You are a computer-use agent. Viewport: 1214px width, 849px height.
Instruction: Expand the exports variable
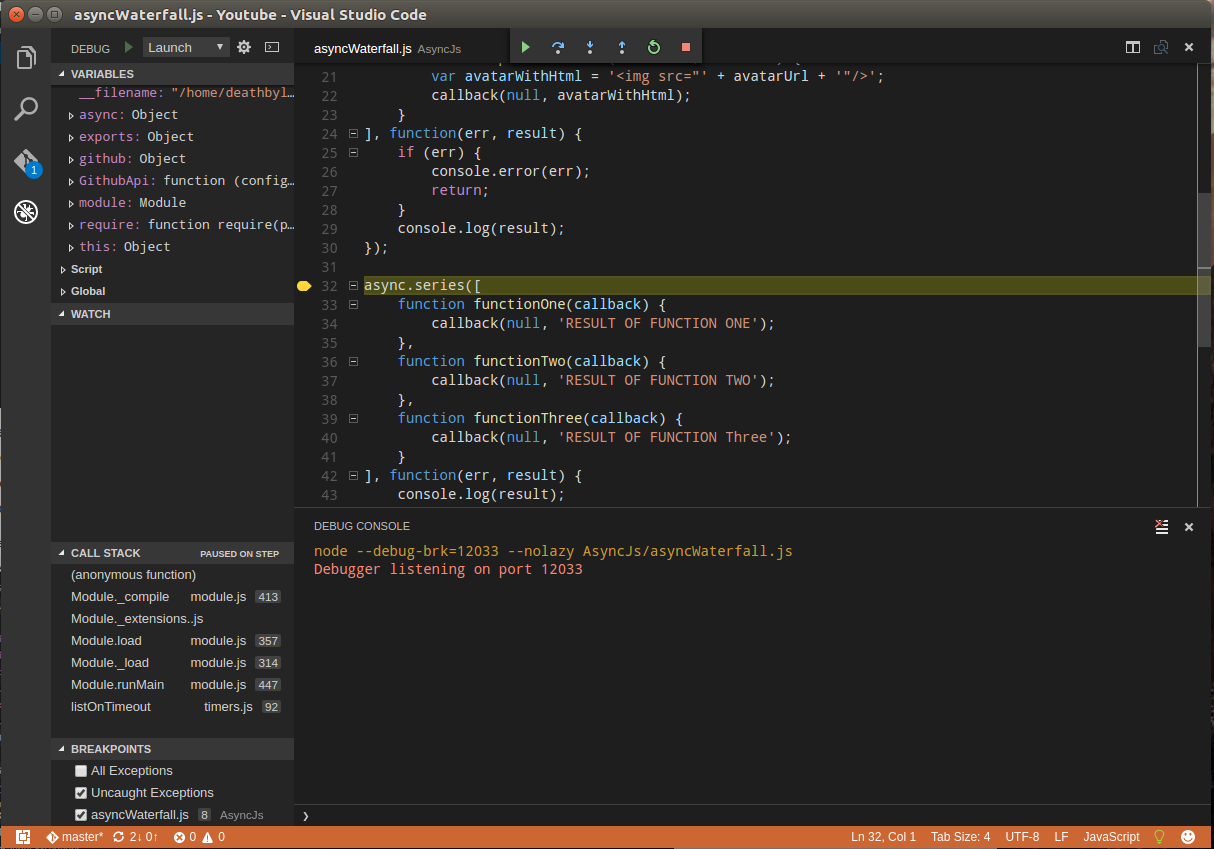[71, 137]
